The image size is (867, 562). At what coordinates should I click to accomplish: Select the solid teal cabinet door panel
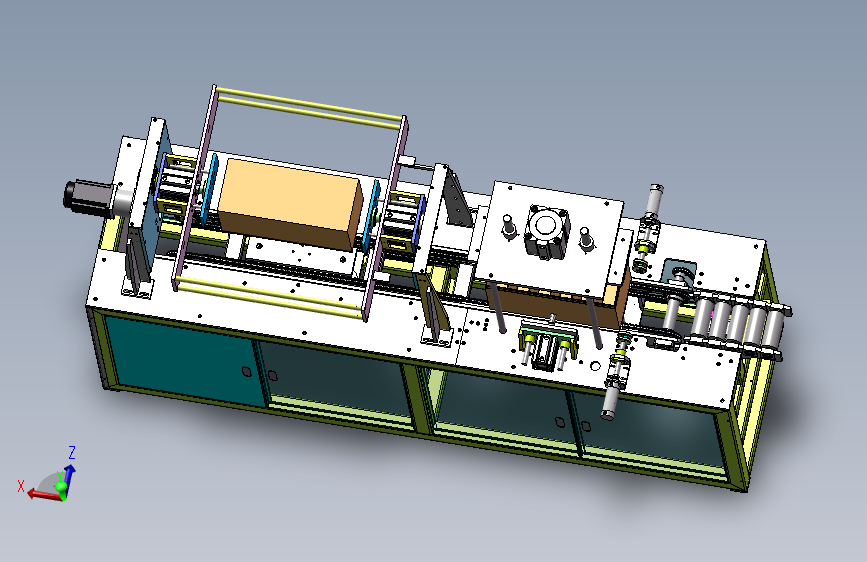(x=185, y=359)
